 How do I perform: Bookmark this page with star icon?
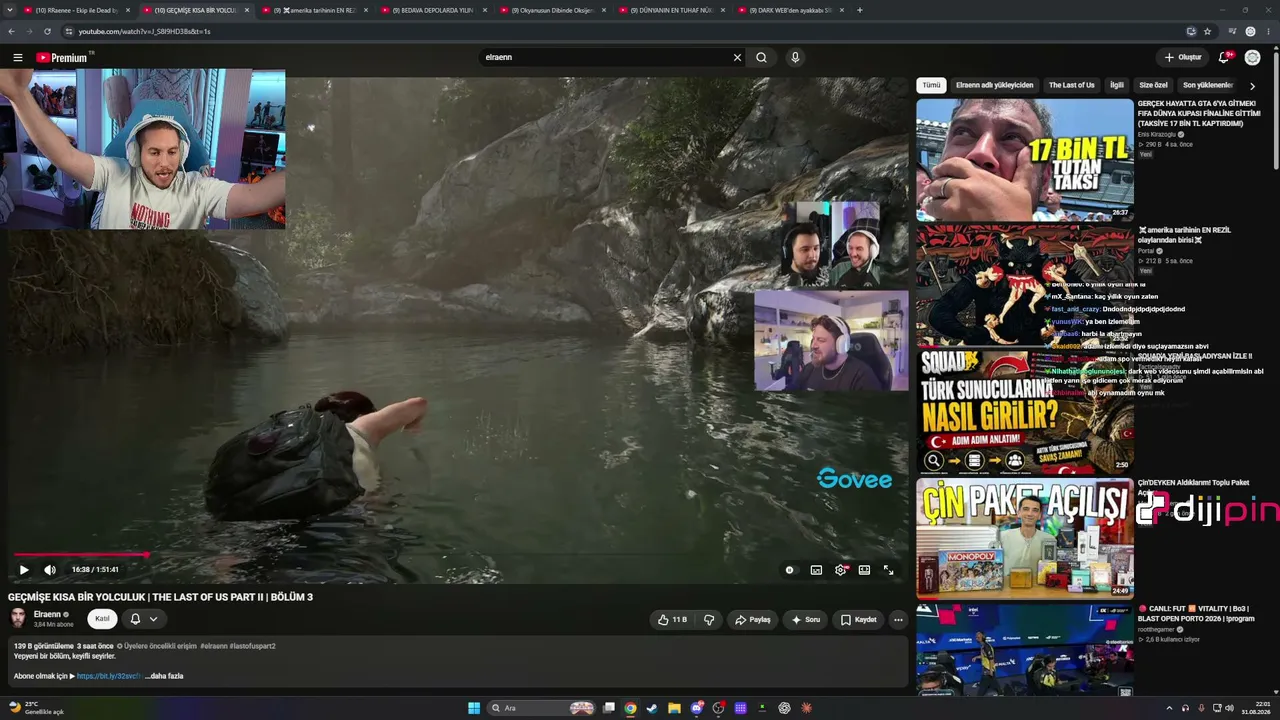click(x=1208, y=31)
